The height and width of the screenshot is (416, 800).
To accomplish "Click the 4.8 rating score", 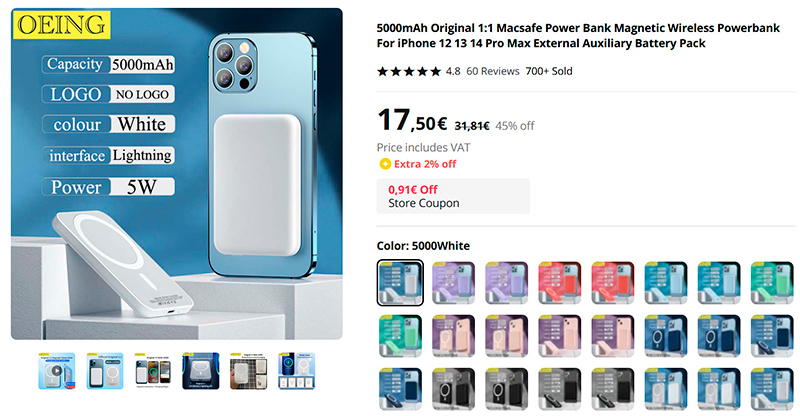I will [x=453, y=71].
